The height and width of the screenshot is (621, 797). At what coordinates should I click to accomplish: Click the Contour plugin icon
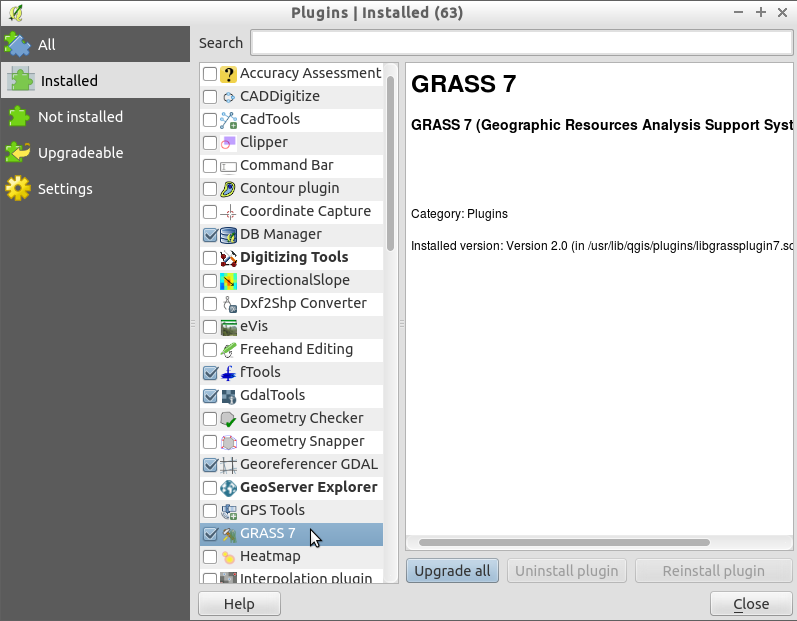pyautogui.click(x=229, y=189)
